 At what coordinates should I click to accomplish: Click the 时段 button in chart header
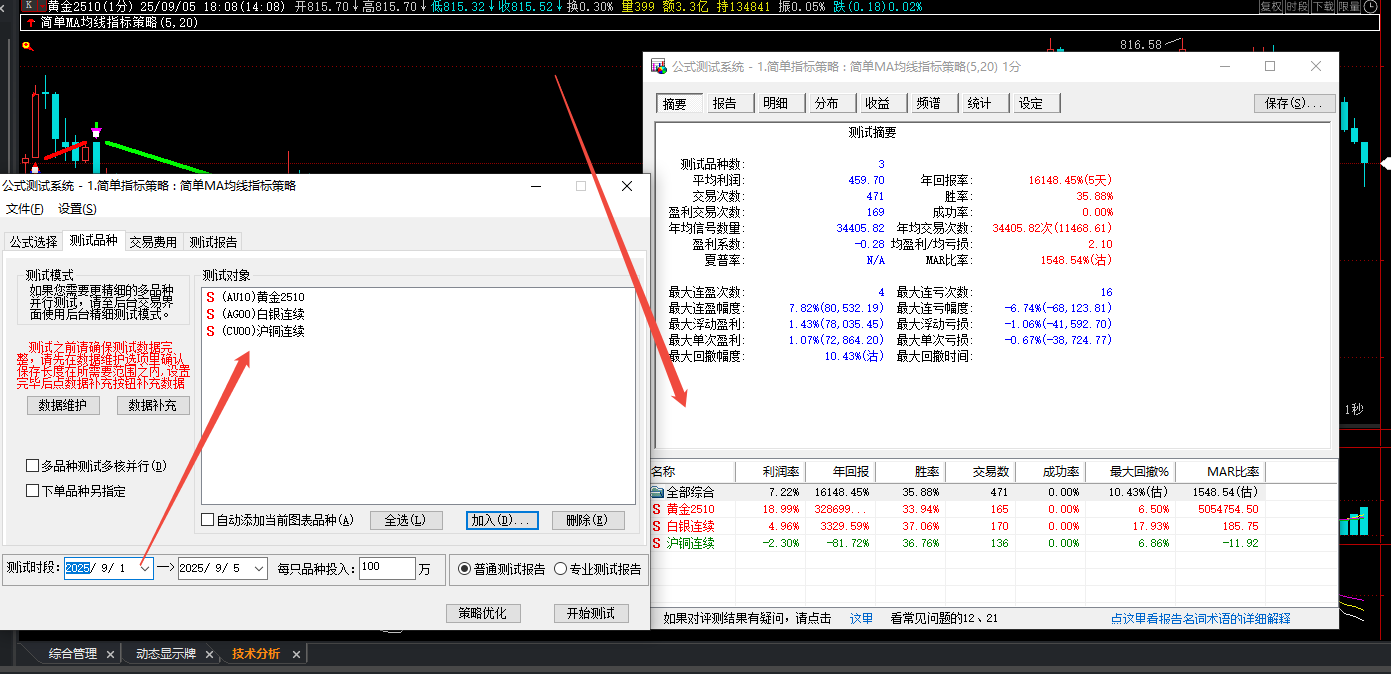tap(1296, 6)
